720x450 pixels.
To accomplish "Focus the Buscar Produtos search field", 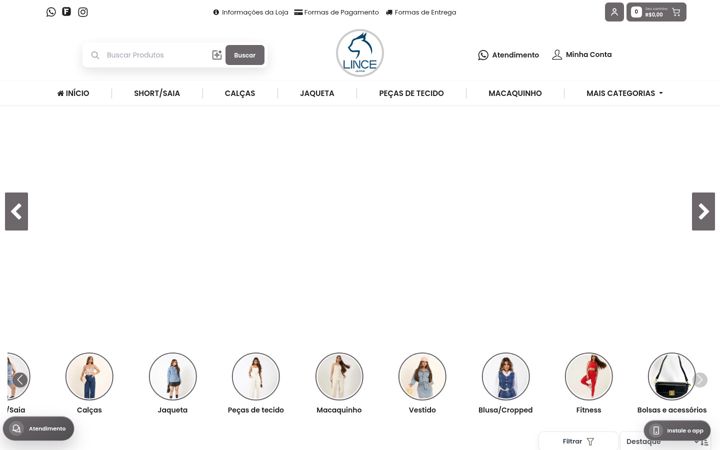I will click(156, 55).
